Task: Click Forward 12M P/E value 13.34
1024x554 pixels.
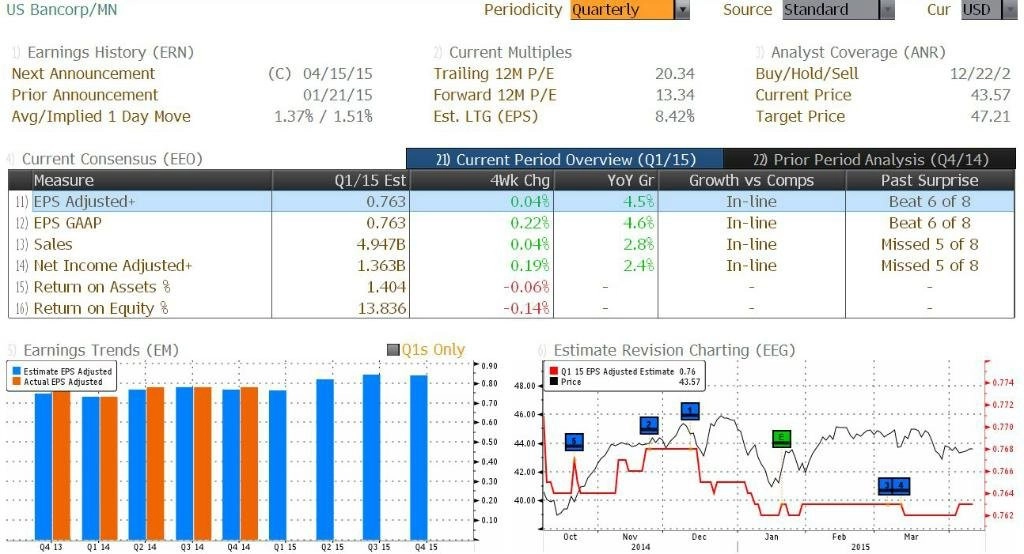Action: pos(675,95)
